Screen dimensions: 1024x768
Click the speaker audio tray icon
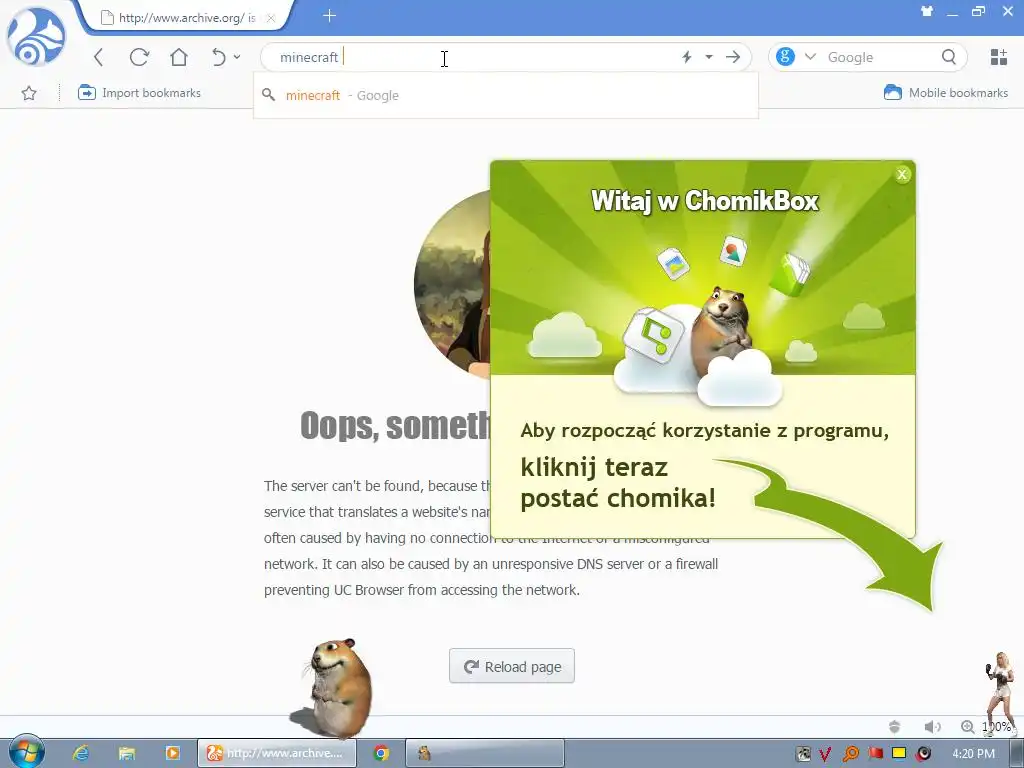tap(923, 754)
